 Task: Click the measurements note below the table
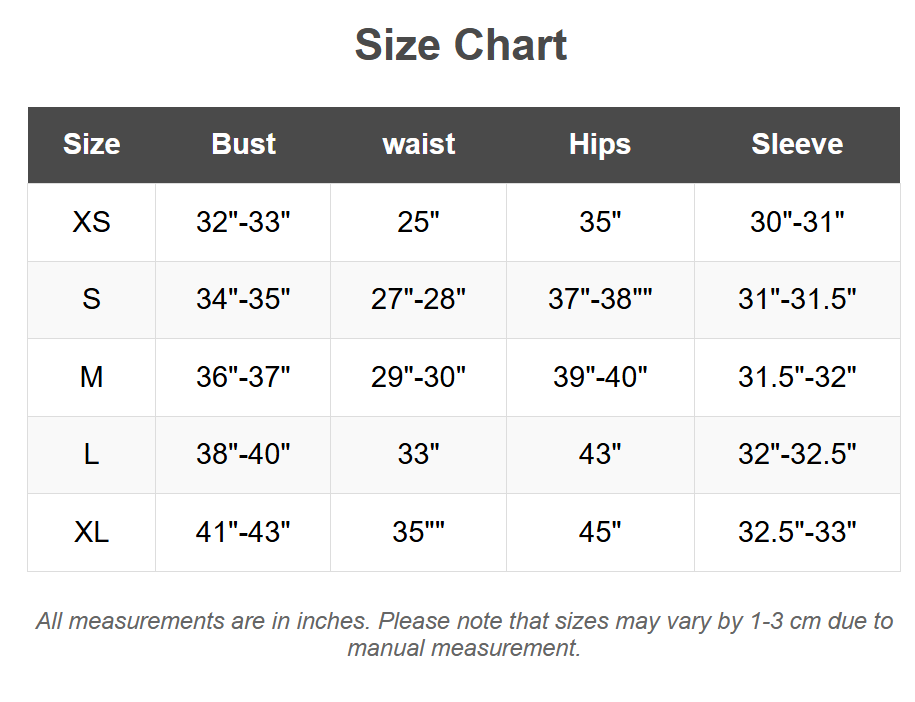tap(464, 634)
